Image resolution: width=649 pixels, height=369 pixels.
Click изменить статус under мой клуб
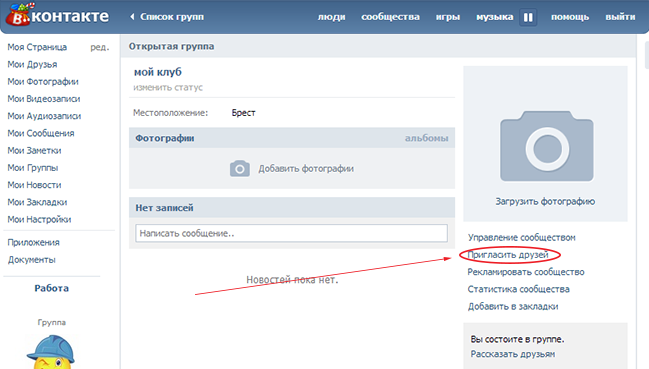tap(168, 88)
